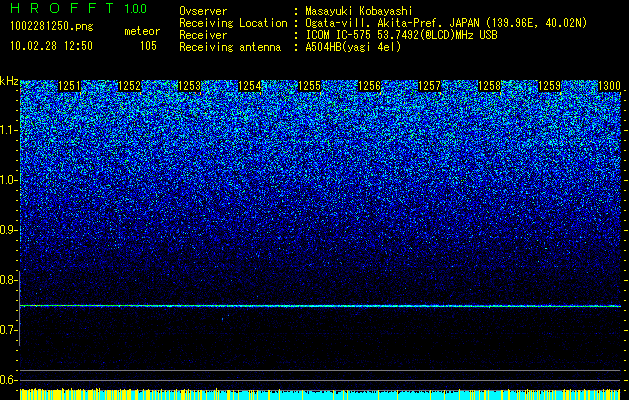Click the 1258 time marker
This screenshot has height=400, width=629.
tap(490, 86)
